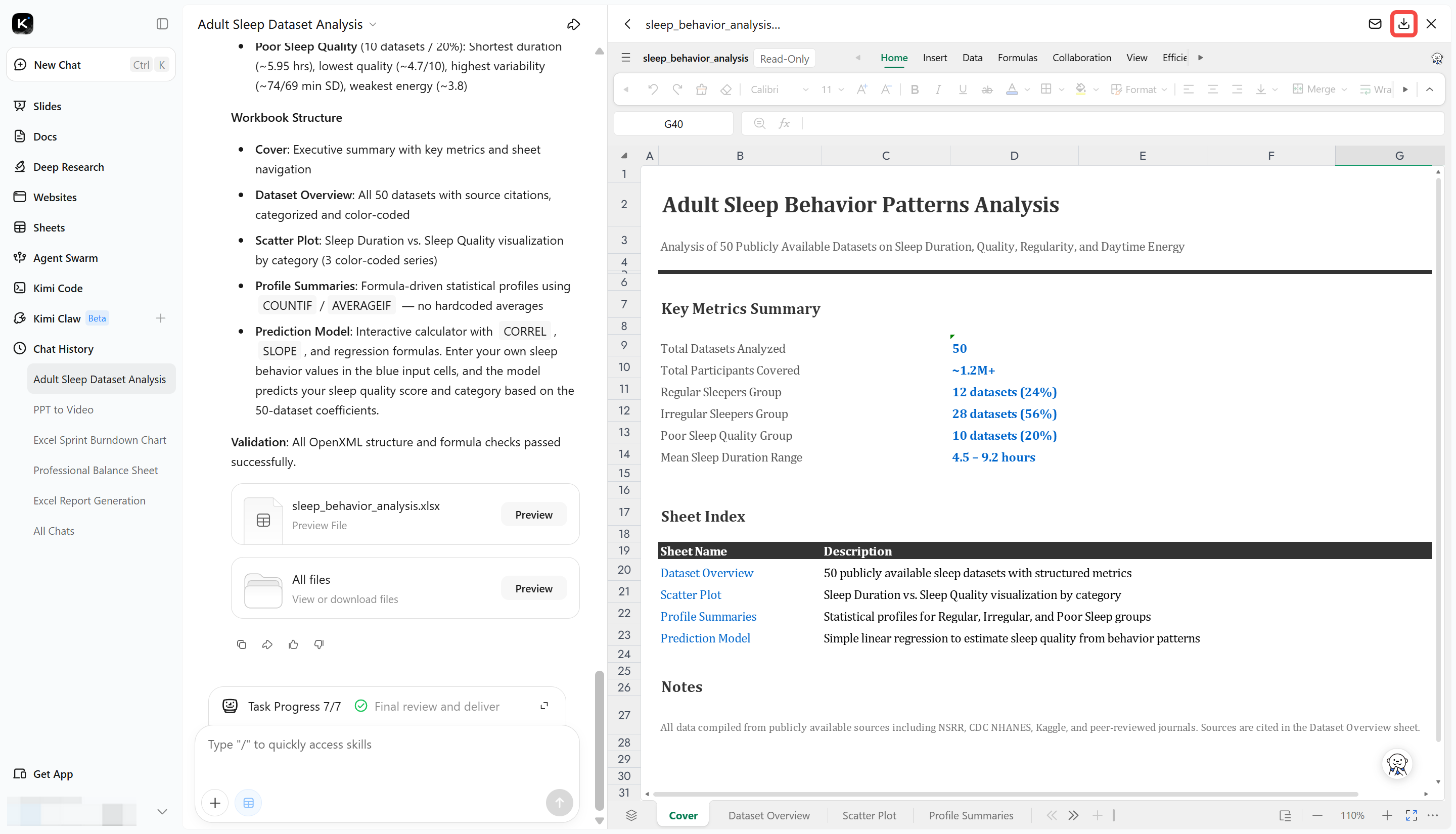The height and width of the screenshot is (834, 1456).
Task: Open Agent Swarm in sidebar
Action: click(65, 258)
